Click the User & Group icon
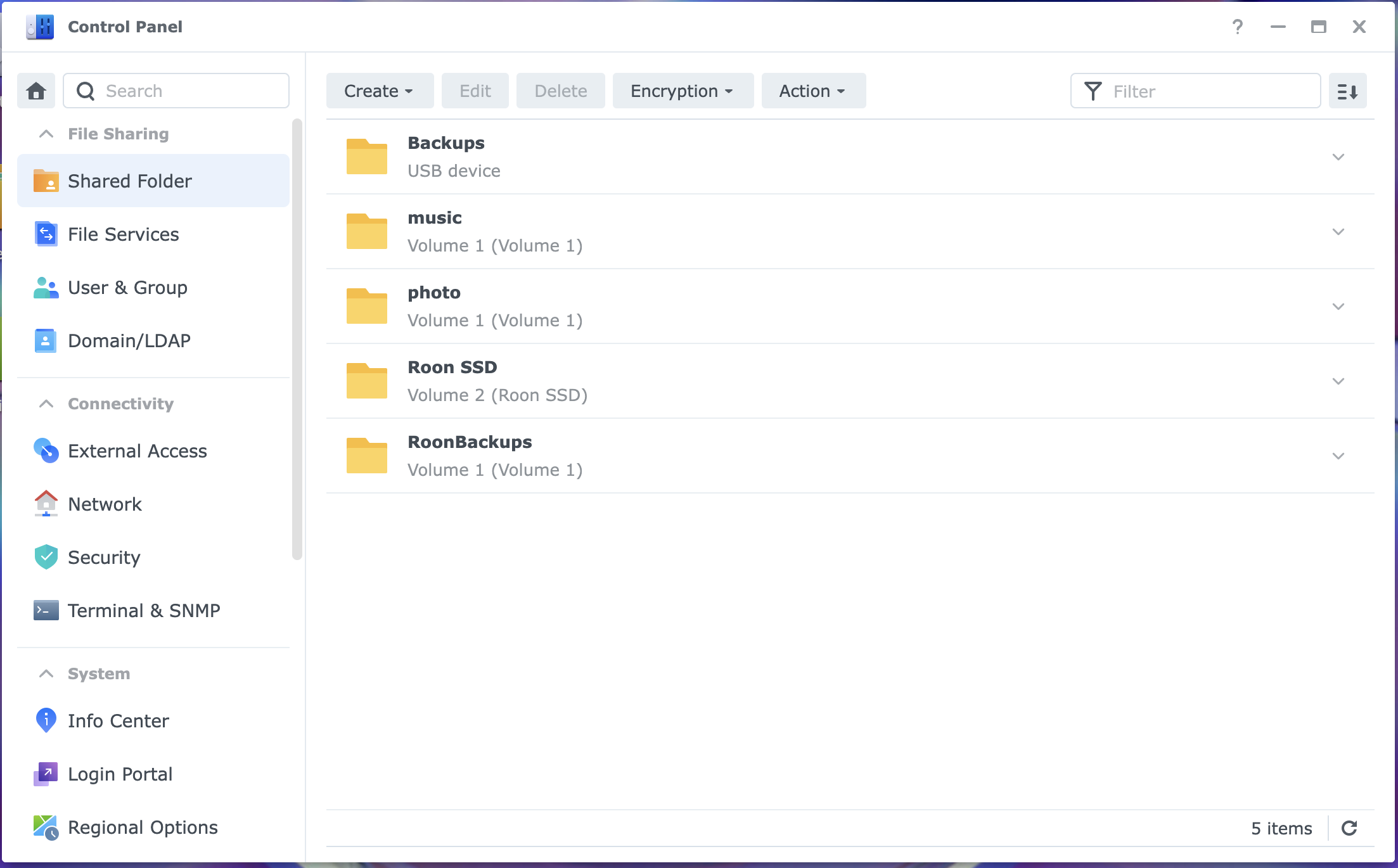1398x868 pixels. (x=46, y=287)
